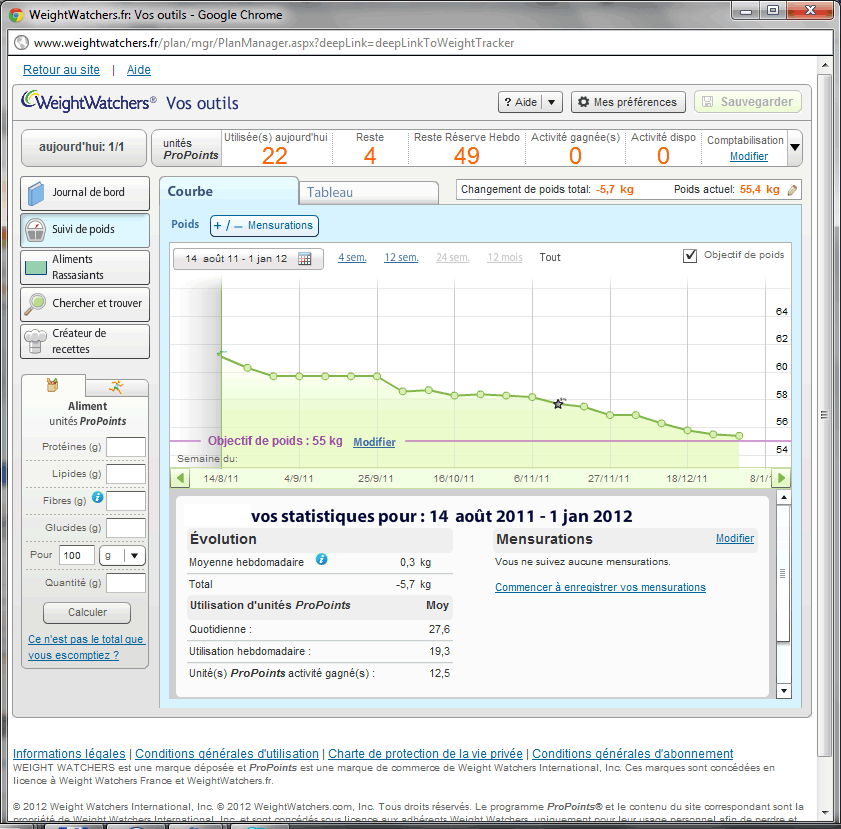Click the Moyenne hebdomadaire info icon
The height and width of the screenshot is (829, 841).
321,559
